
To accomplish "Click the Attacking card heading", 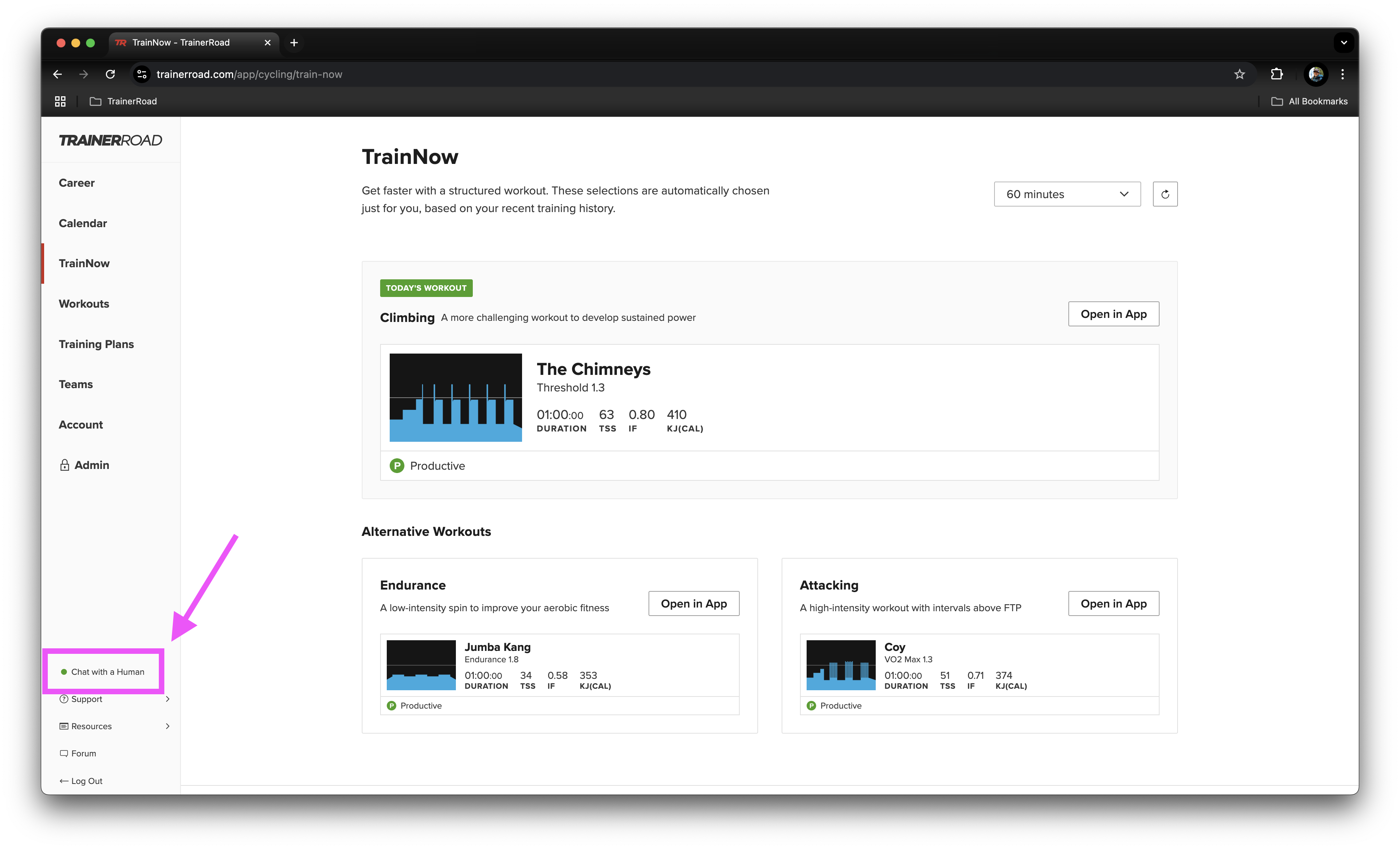I will 829,585.
